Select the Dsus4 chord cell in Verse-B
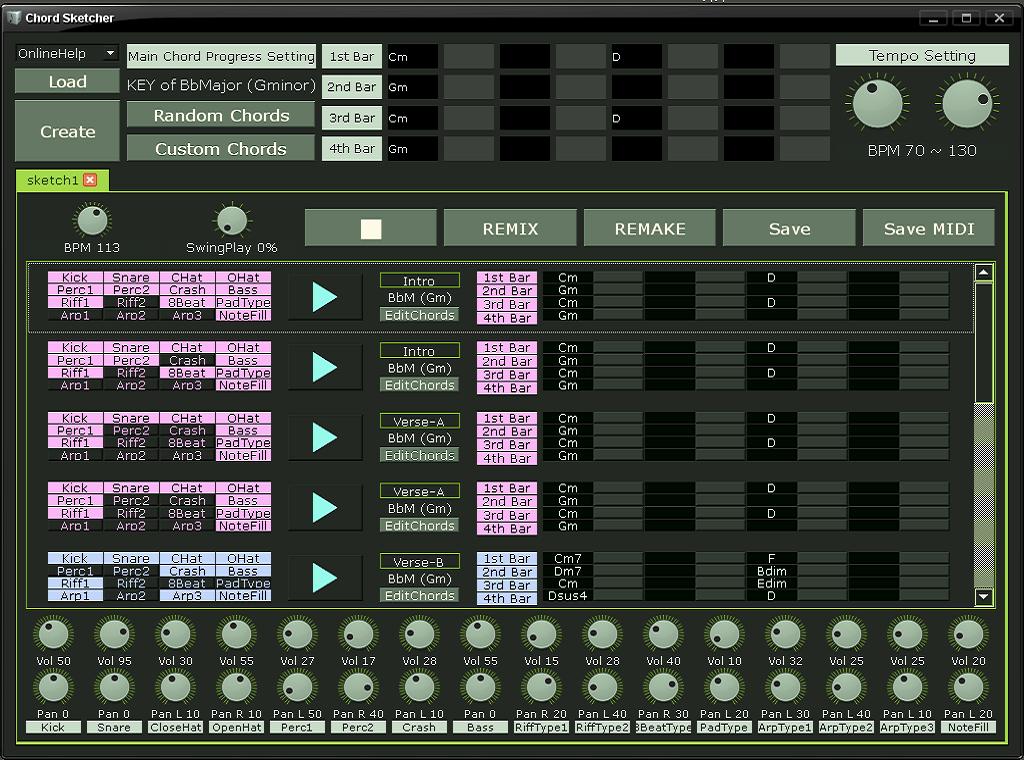This screenshot has height=760, width=1024. pyautogui.click(x=568, y=595)
